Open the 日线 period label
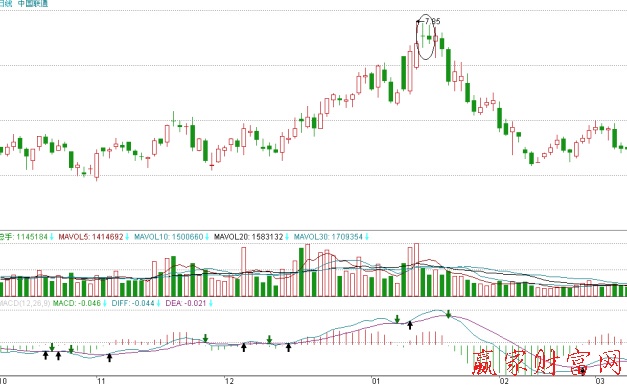Viewport: 627px width, 387px height. click(6, 4)
